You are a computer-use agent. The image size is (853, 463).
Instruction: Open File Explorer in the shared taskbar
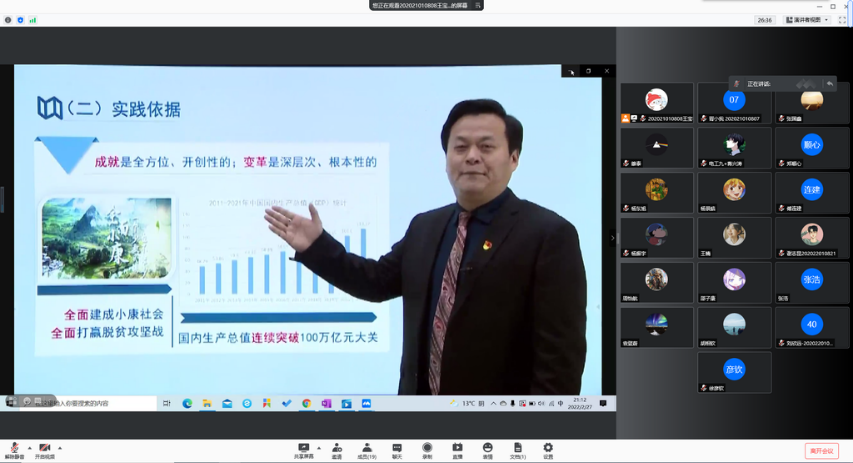point(207,403)
